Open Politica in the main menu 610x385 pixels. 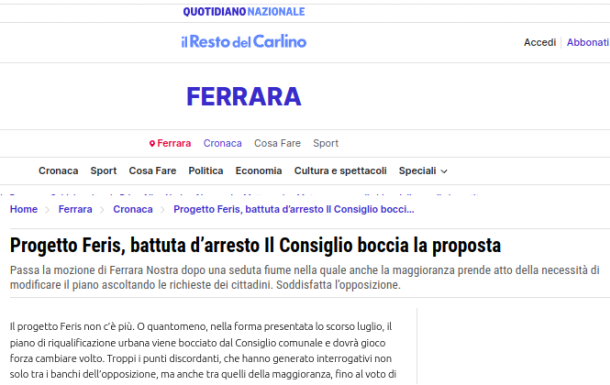[x=206, y=171]
